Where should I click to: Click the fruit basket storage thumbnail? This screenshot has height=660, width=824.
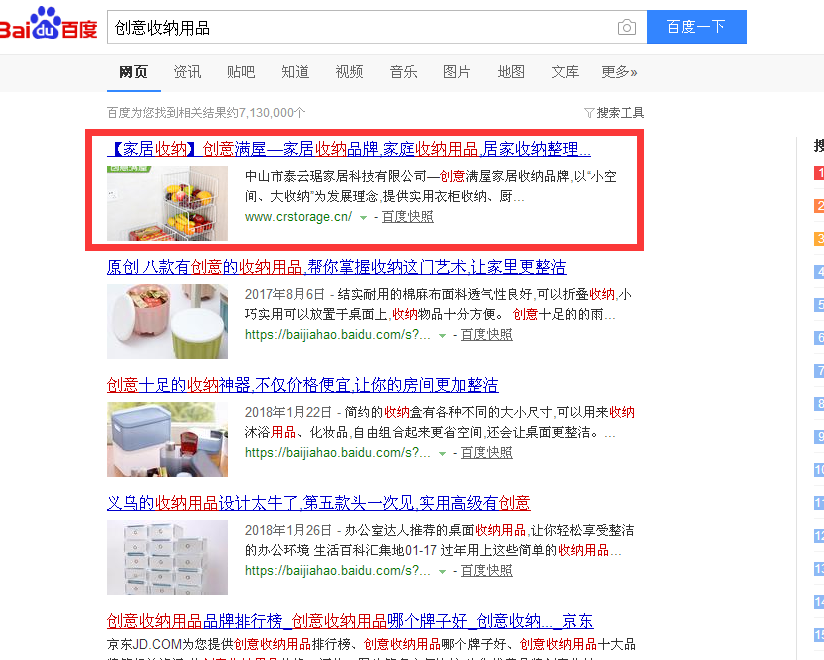(x=167, y=203)
